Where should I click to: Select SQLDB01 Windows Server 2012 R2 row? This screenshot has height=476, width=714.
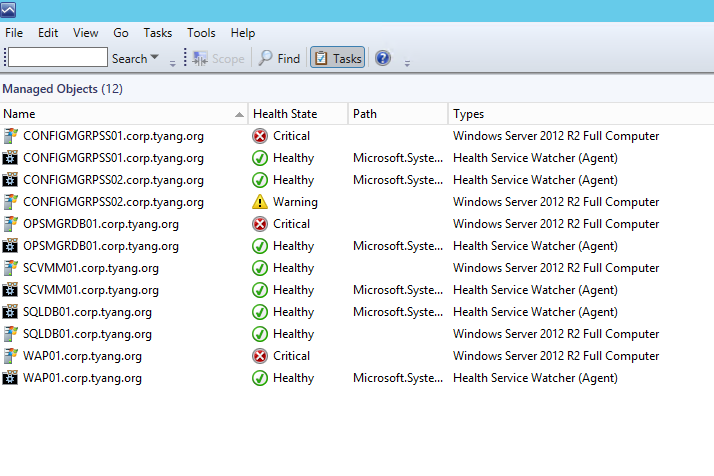point(357,334)
